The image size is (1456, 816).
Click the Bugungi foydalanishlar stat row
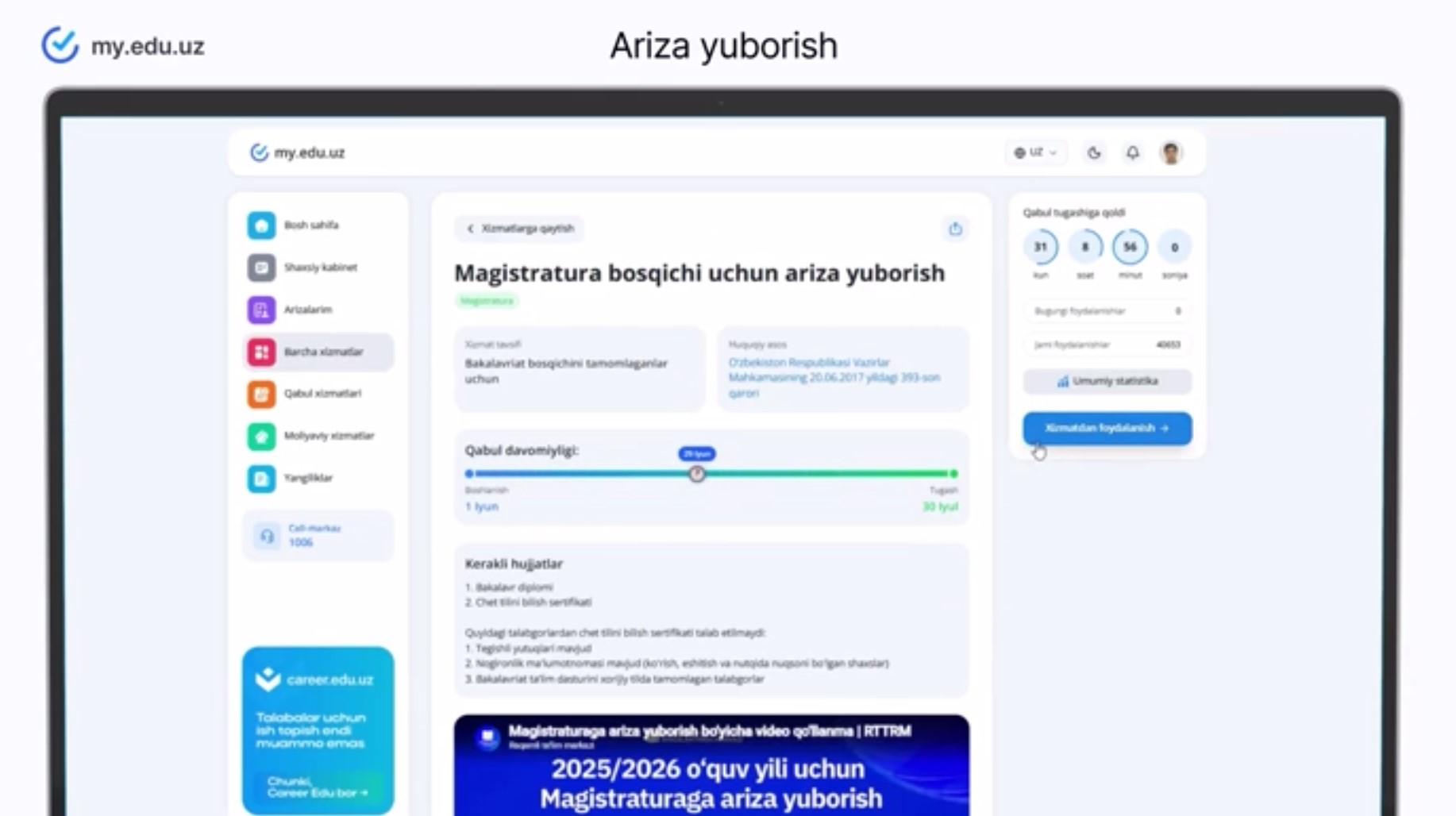click(1107, 311)
